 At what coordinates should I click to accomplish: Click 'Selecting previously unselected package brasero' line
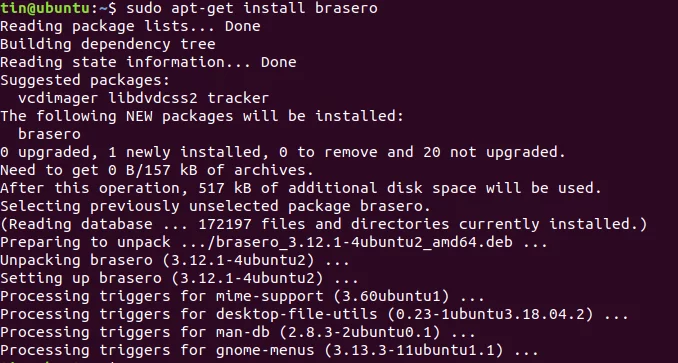pyautogui.click(x=215, y=206)
